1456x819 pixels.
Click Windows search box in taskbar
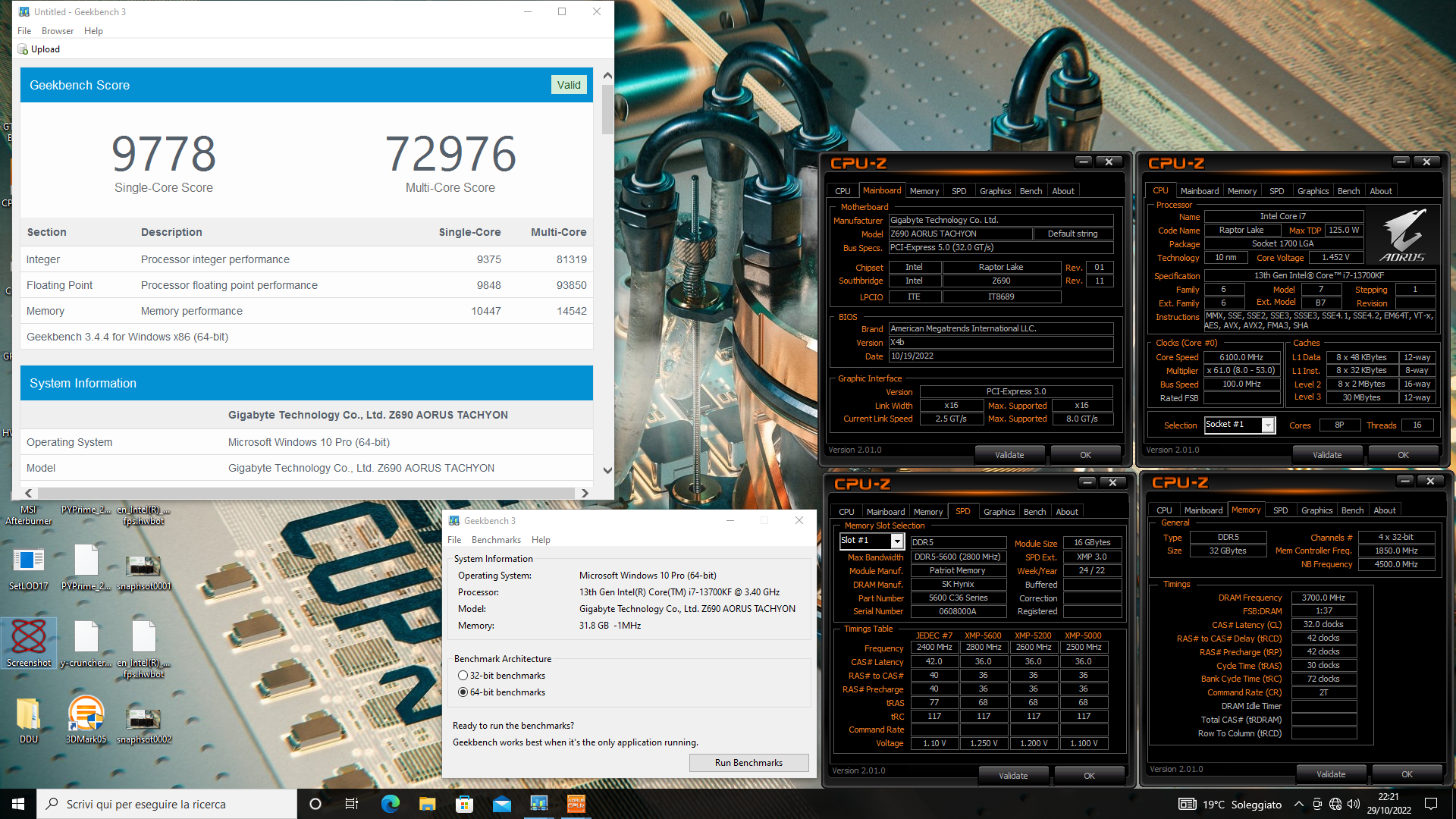(x=167, y=804)
